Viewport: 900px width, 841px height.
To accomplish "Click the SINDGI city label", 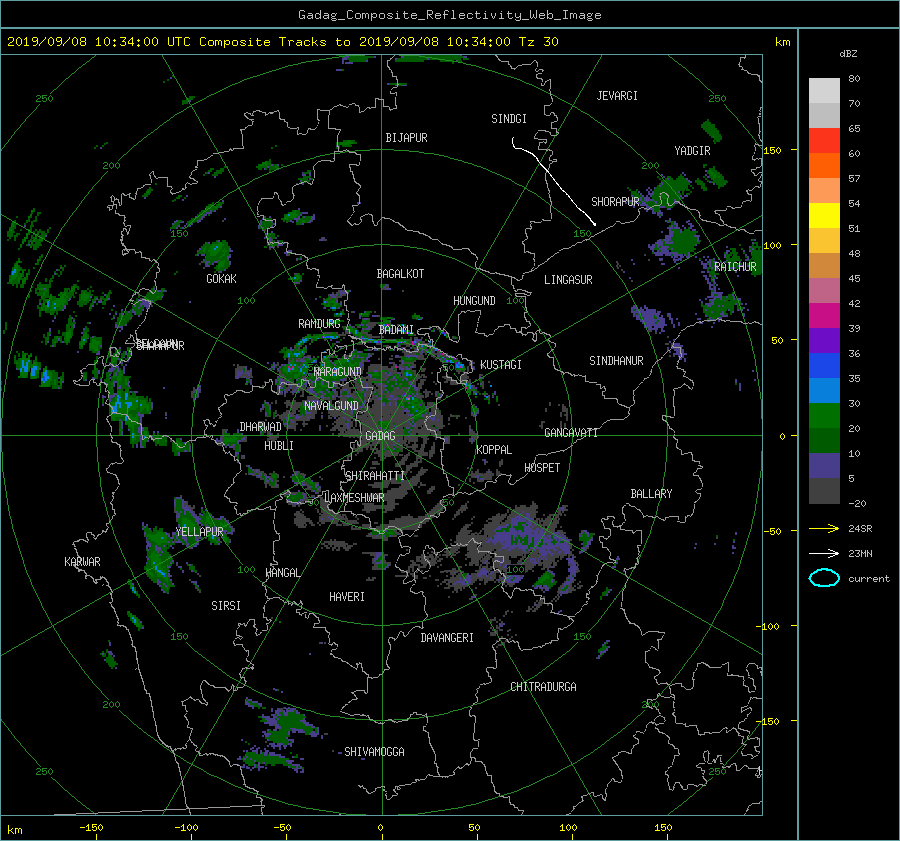I will pos(509,119).
